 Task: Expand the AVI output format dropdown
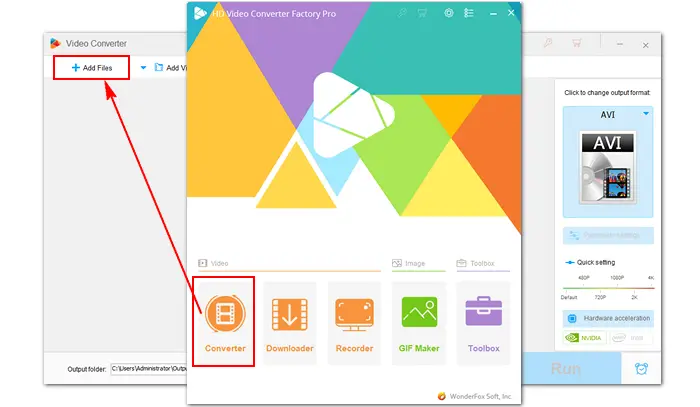[x=646, y=114]
